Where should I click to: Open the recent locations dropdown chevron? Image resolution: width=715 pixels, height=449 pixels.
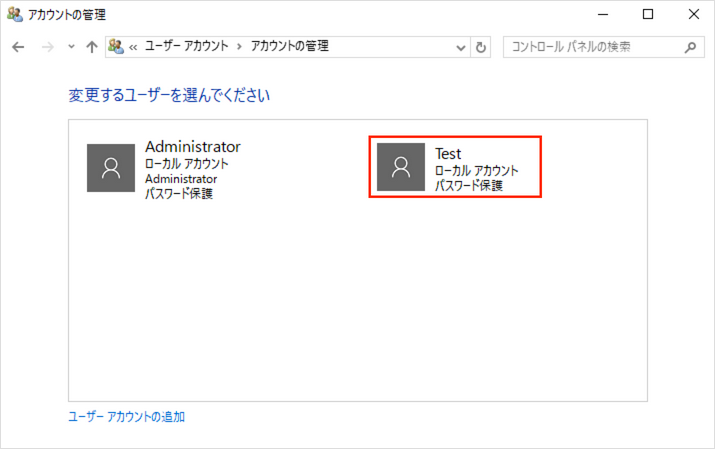(x=70, y=47)
